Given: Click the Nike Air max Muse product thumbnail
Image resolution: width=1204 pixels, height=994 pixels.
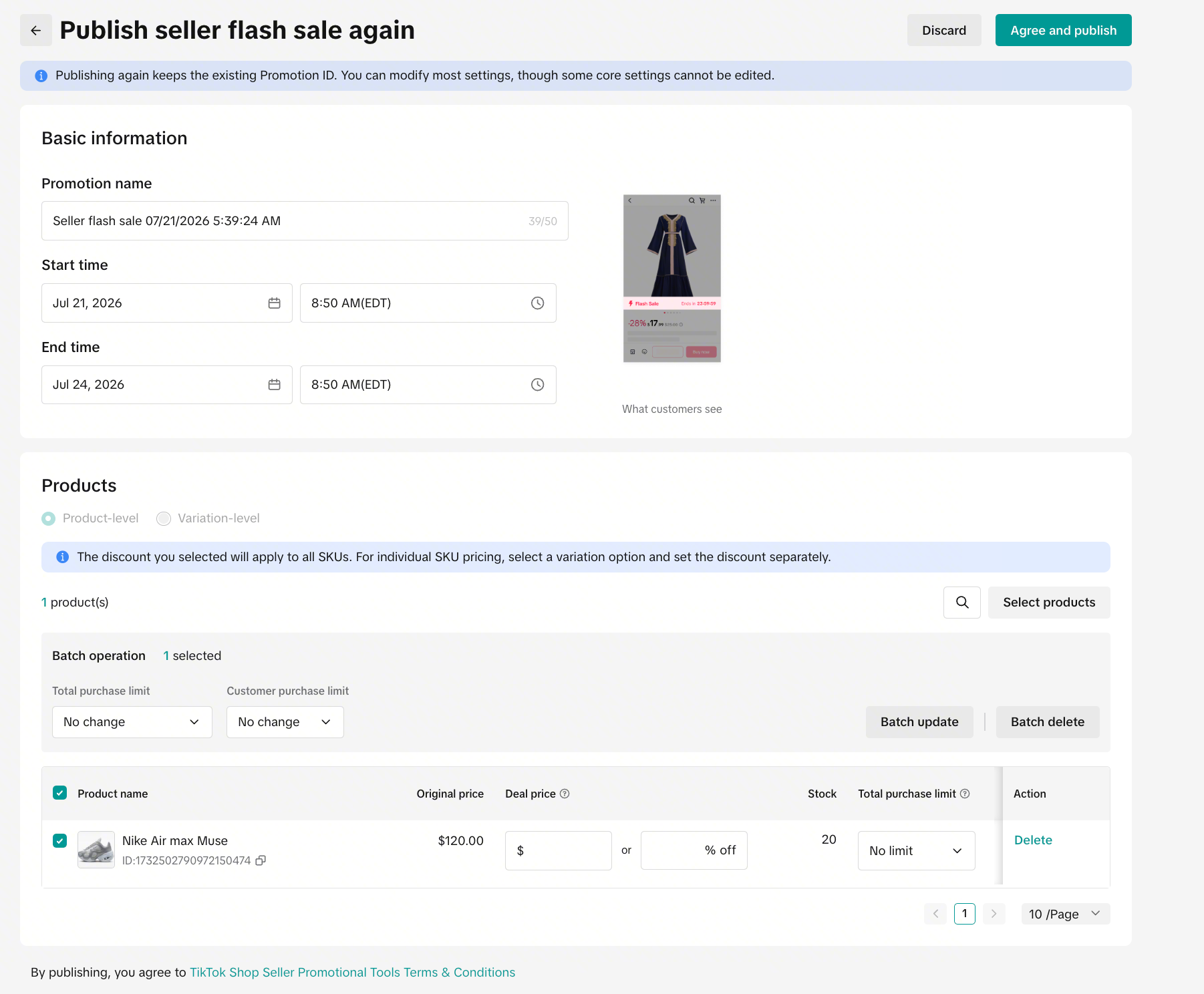Looking at the screenshot, I should (x=96, y=850).
